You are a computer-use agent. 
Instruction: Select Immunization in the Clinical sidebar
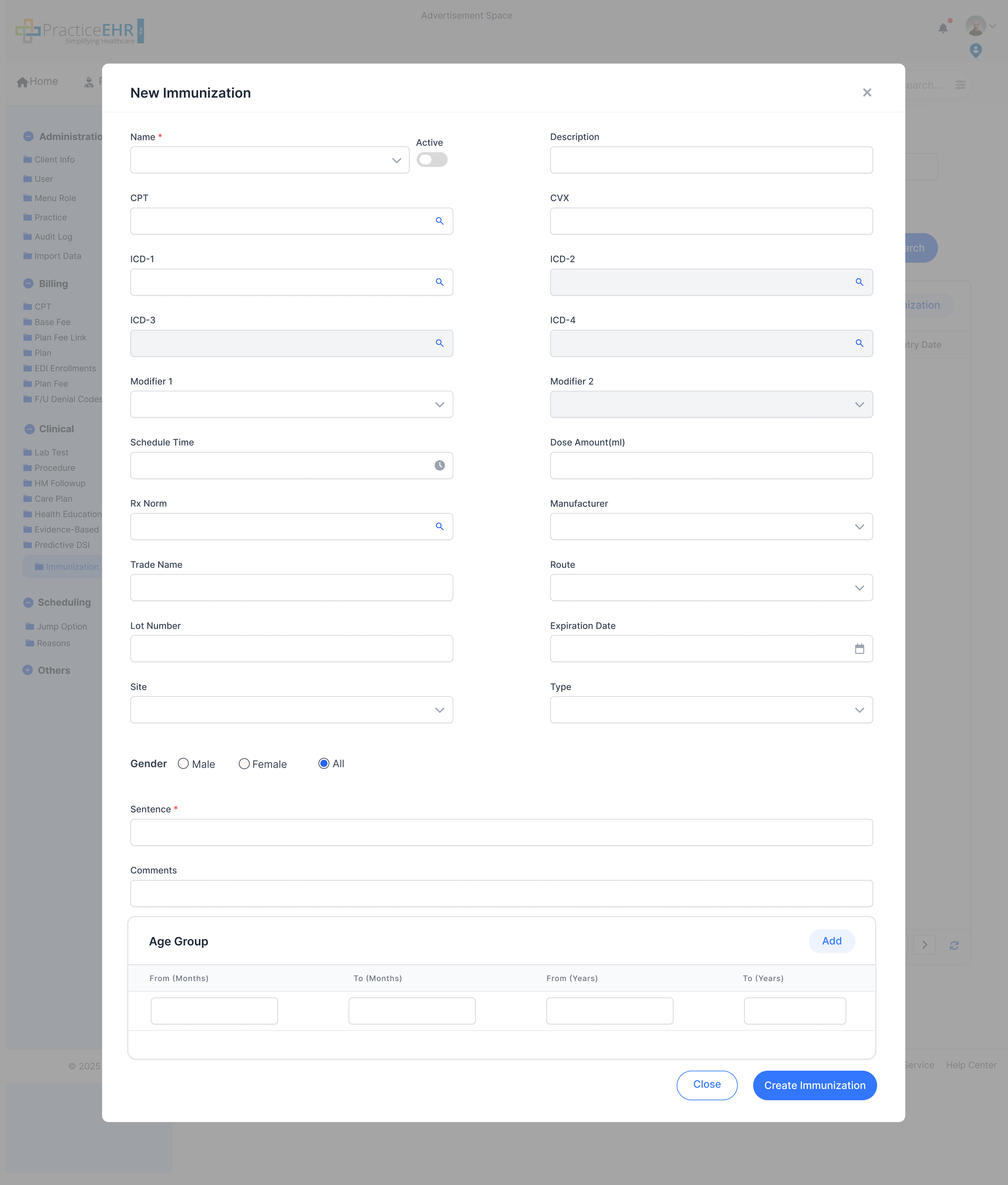[72, 566]
